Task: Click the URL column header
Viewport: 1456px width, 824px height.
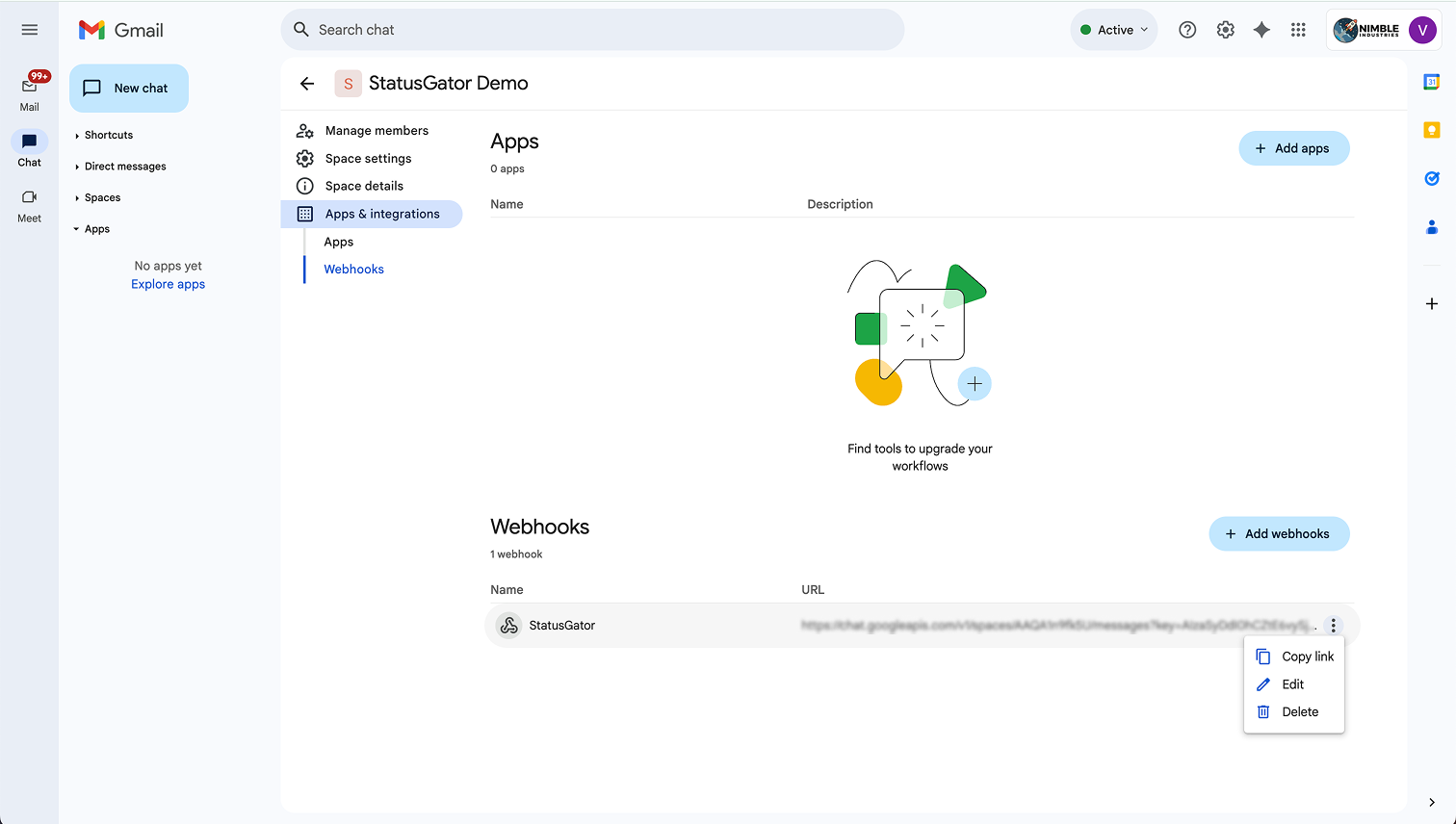Action: pos(813,590)
